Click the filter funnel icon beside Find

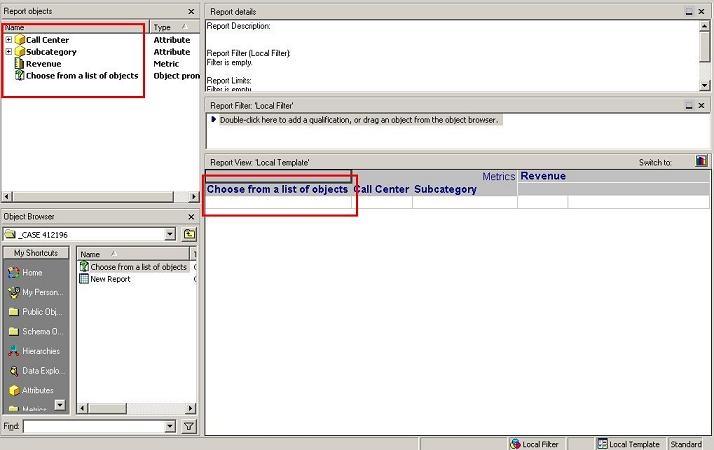pos(188,427)
